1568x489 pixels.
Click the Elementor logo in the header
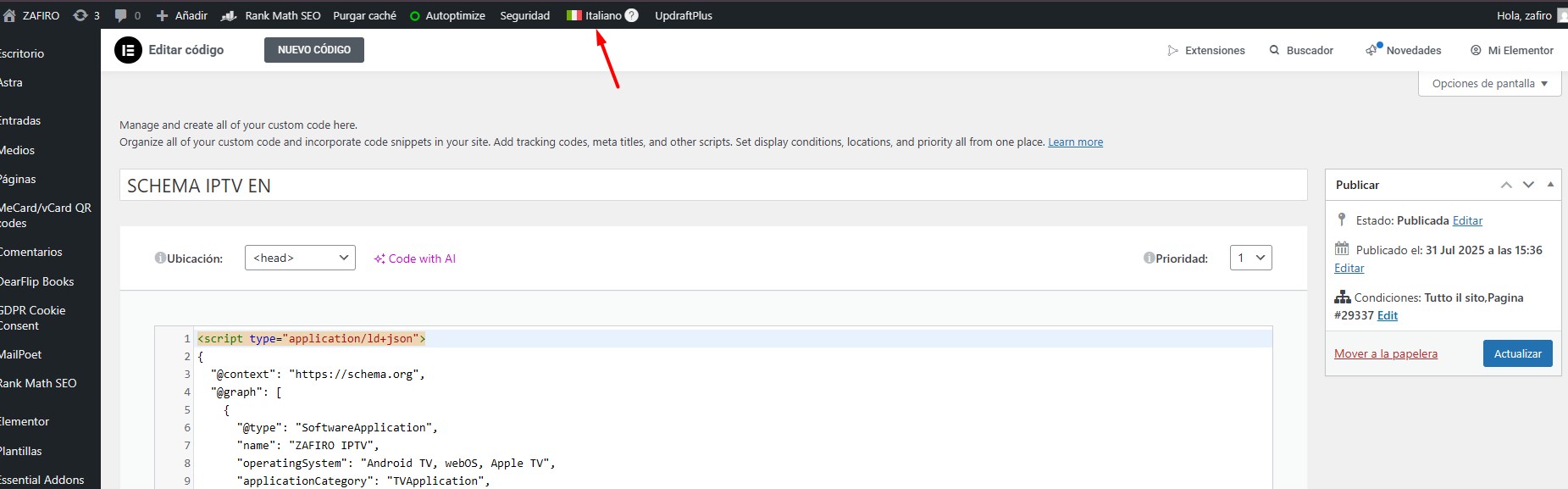(x=128, y=50)
